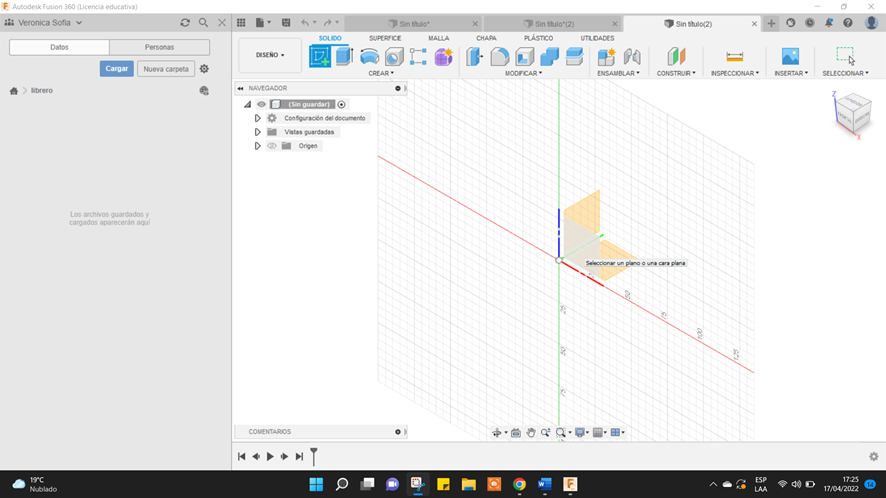The width and height of the screenshot is (886, 498).
Task: Select the Joint tool
Action: pos(632,57)
